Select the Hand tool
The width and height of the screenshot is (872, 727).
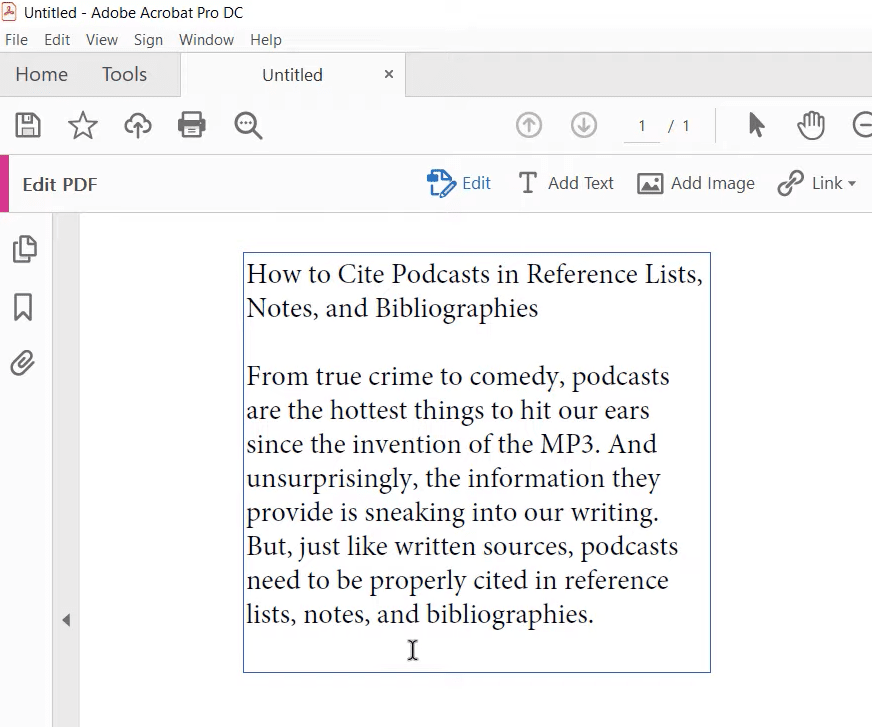811,125
